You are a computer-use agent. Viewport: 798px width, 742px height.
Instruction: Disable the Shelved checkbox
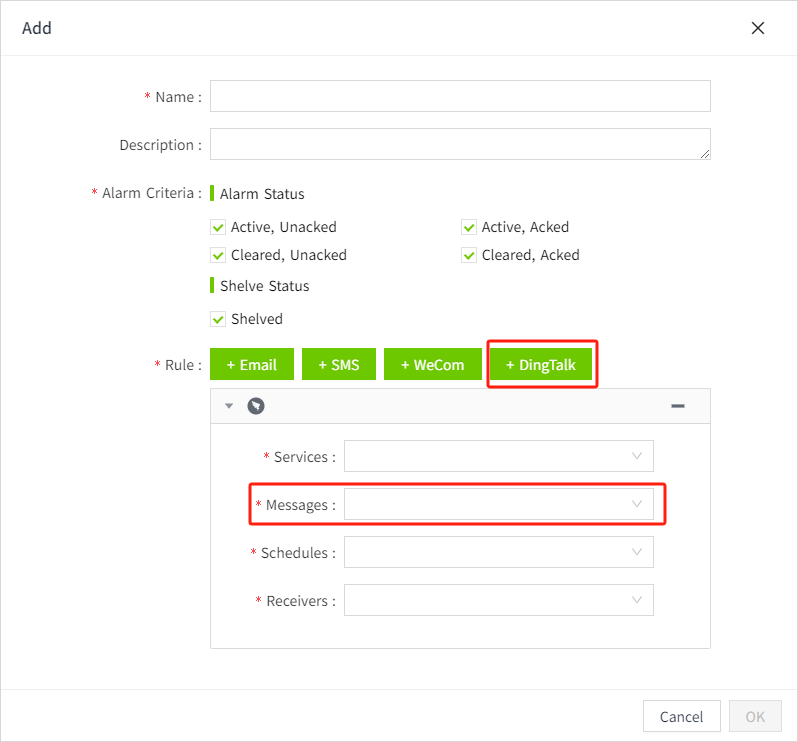pyautogui.click(x=218, y=319)
